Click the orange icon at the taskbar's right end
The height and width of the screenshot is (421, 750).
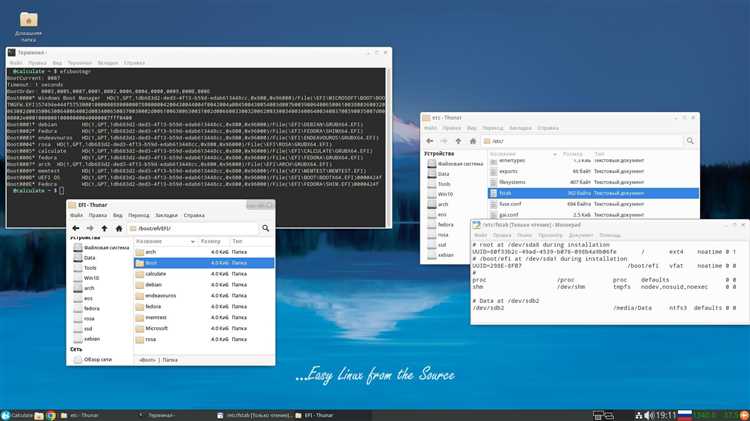(744, 415)
